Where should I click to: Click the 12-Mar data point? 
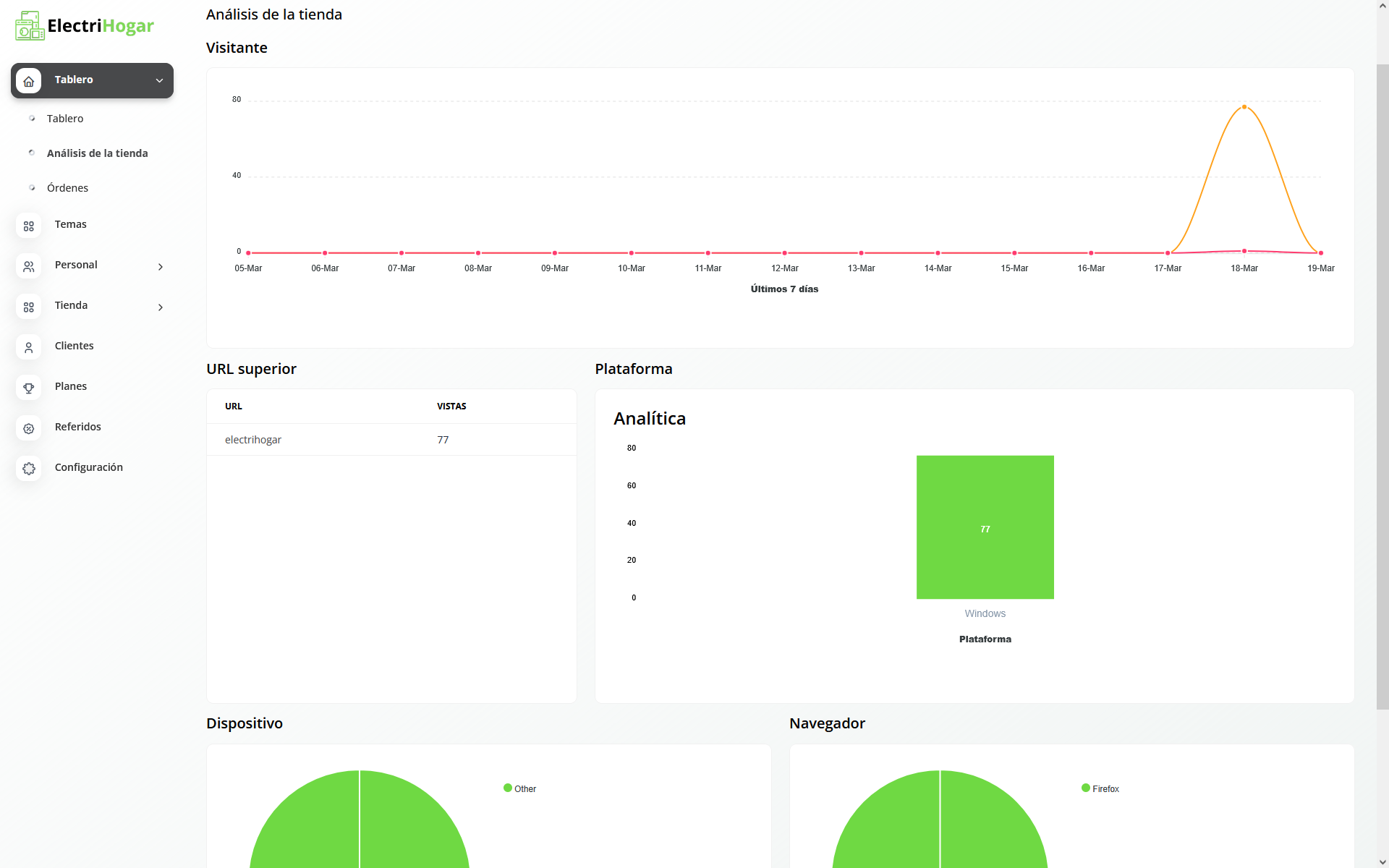tap(784, 253)
